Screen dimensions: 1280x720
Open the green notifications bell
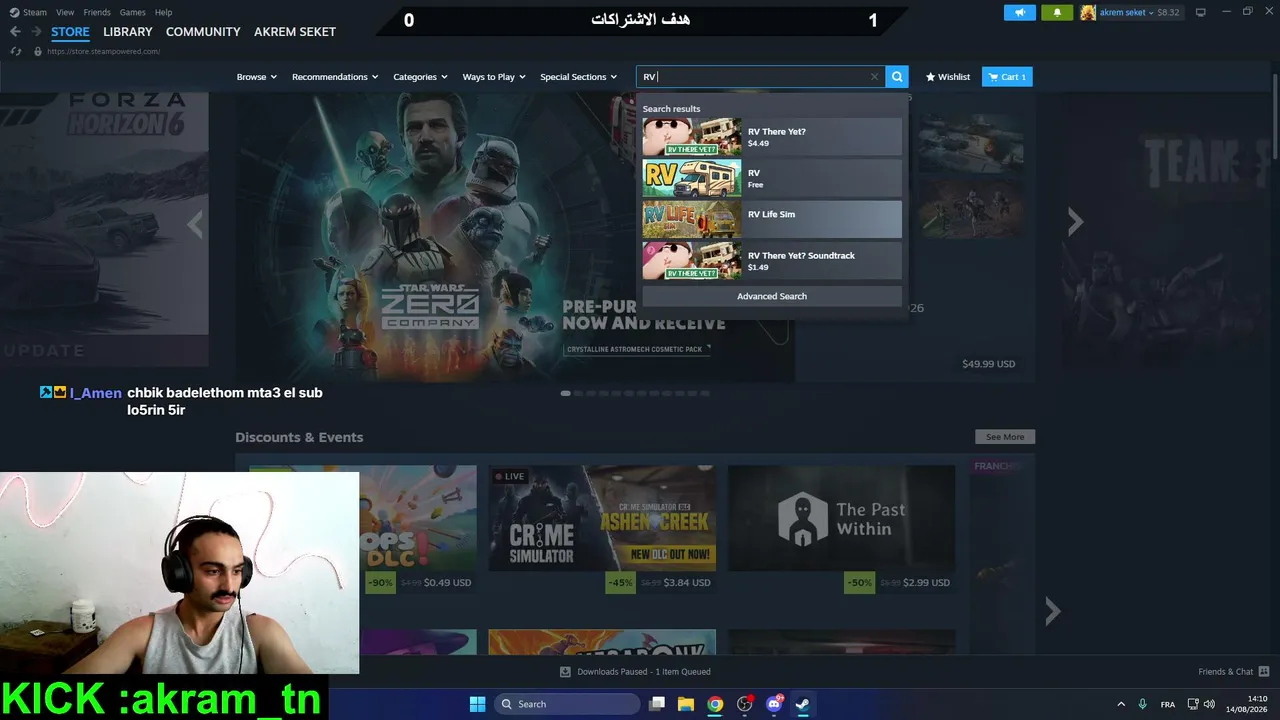[1057, 12]
